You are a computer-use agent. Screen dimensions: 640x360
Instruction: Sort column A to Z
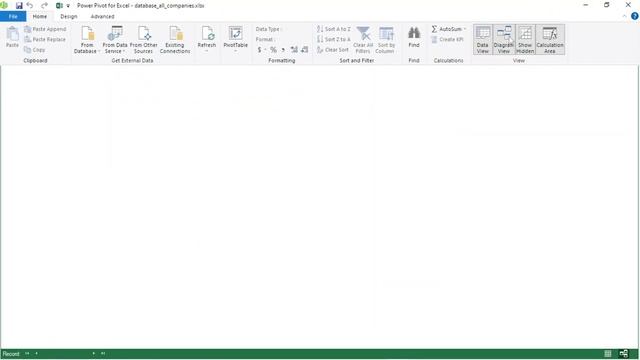point(333,29)
